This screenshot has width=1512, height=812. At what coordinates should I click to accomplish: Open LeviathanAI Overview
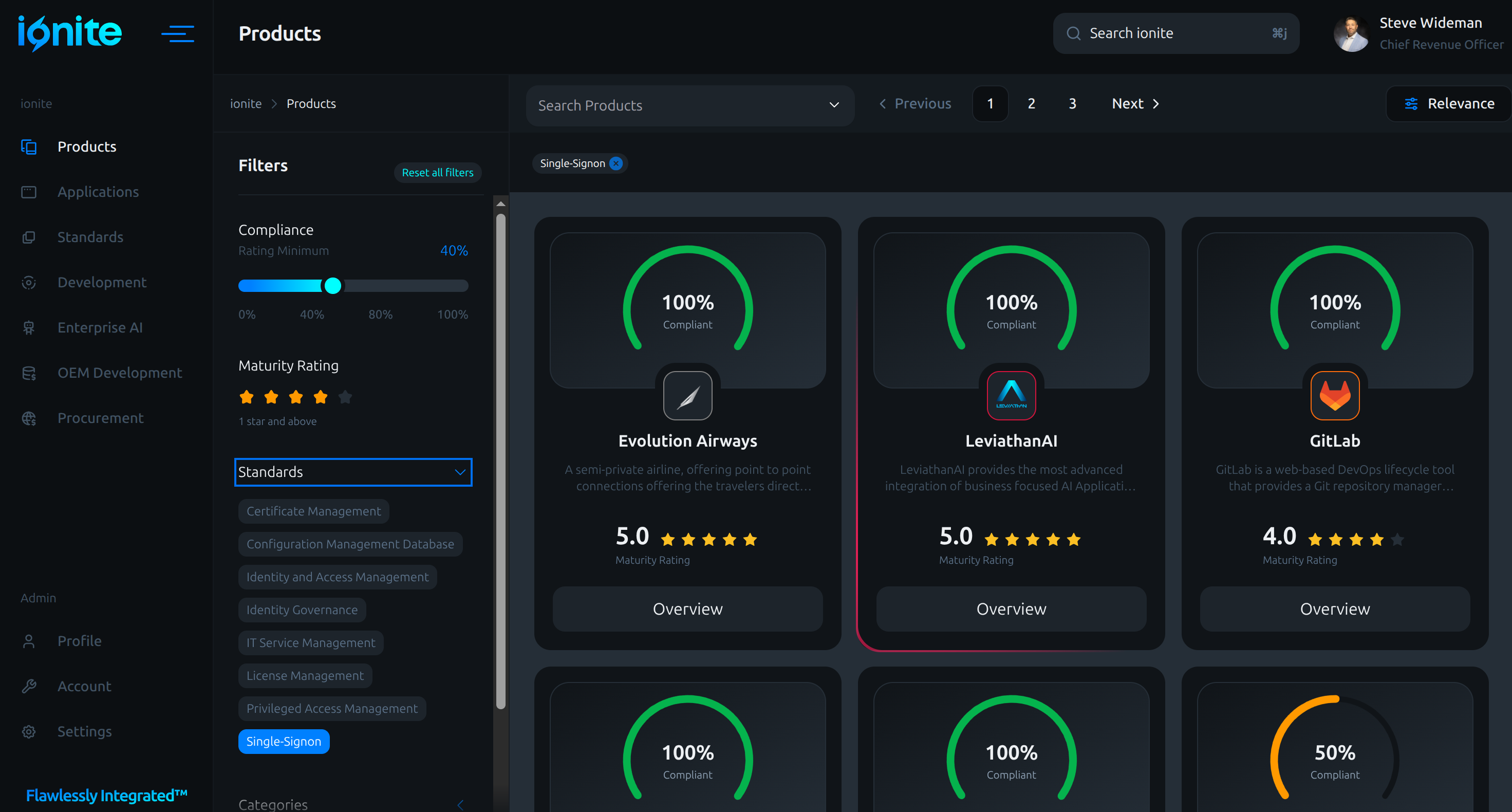click(1011, 609)
